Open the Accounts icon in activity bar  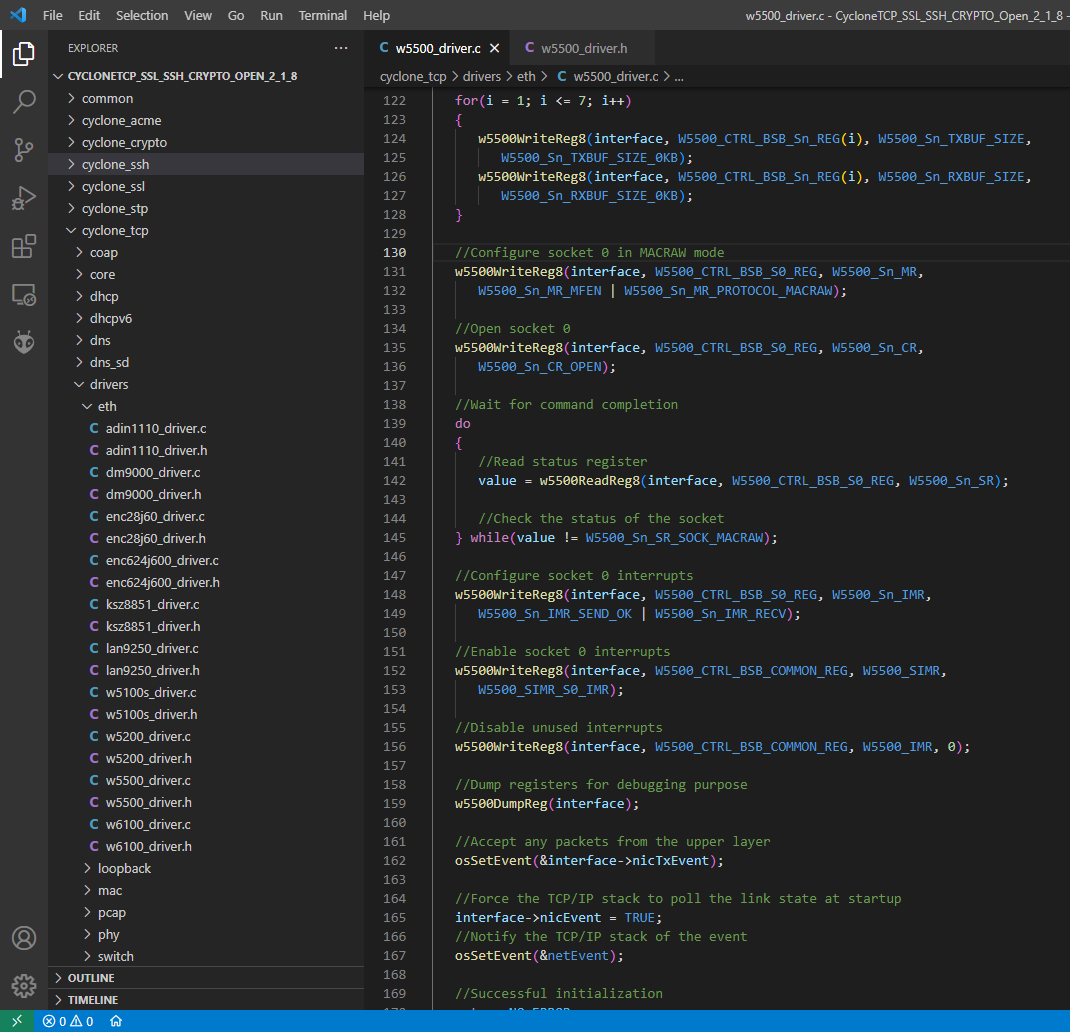(24, 938)
